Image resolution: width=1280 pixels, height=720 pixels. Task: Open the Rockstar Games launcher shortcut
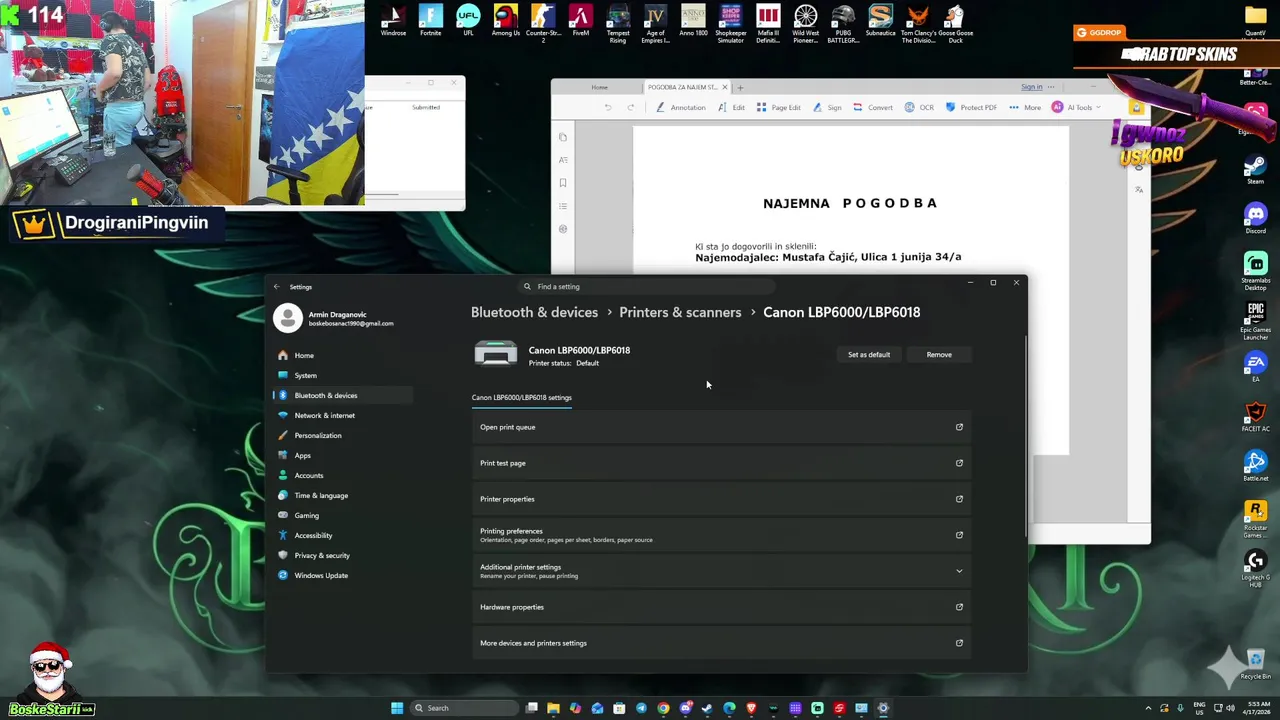(x=1255, y=519)
